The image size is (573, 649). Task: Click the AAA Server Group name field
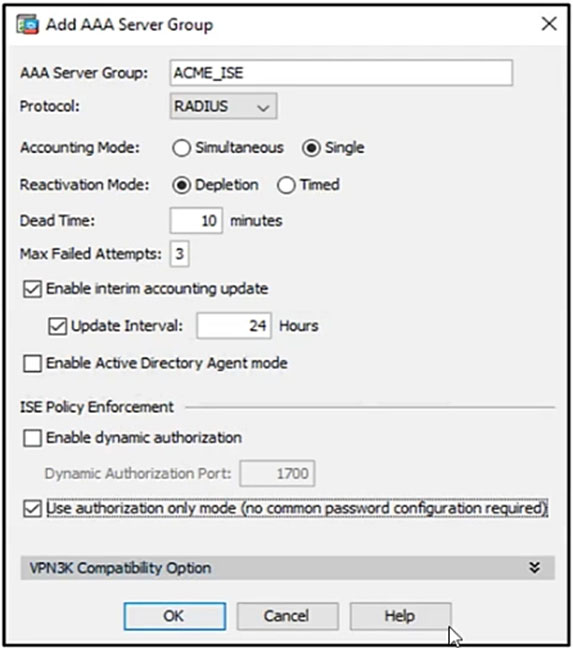(x=341, y=73)
